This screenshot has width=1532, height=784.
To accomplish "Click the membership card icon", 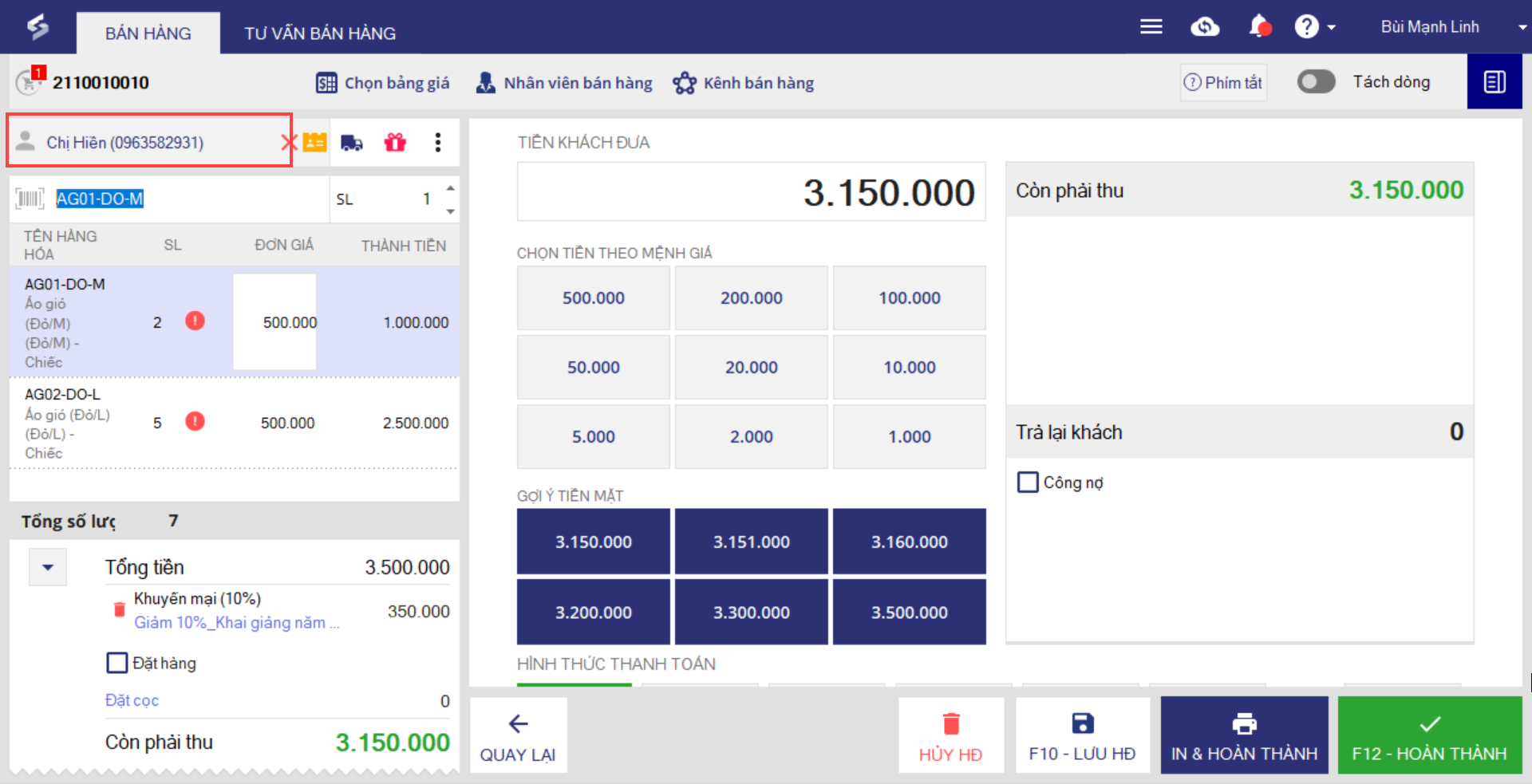I will [x=315, y=143].
